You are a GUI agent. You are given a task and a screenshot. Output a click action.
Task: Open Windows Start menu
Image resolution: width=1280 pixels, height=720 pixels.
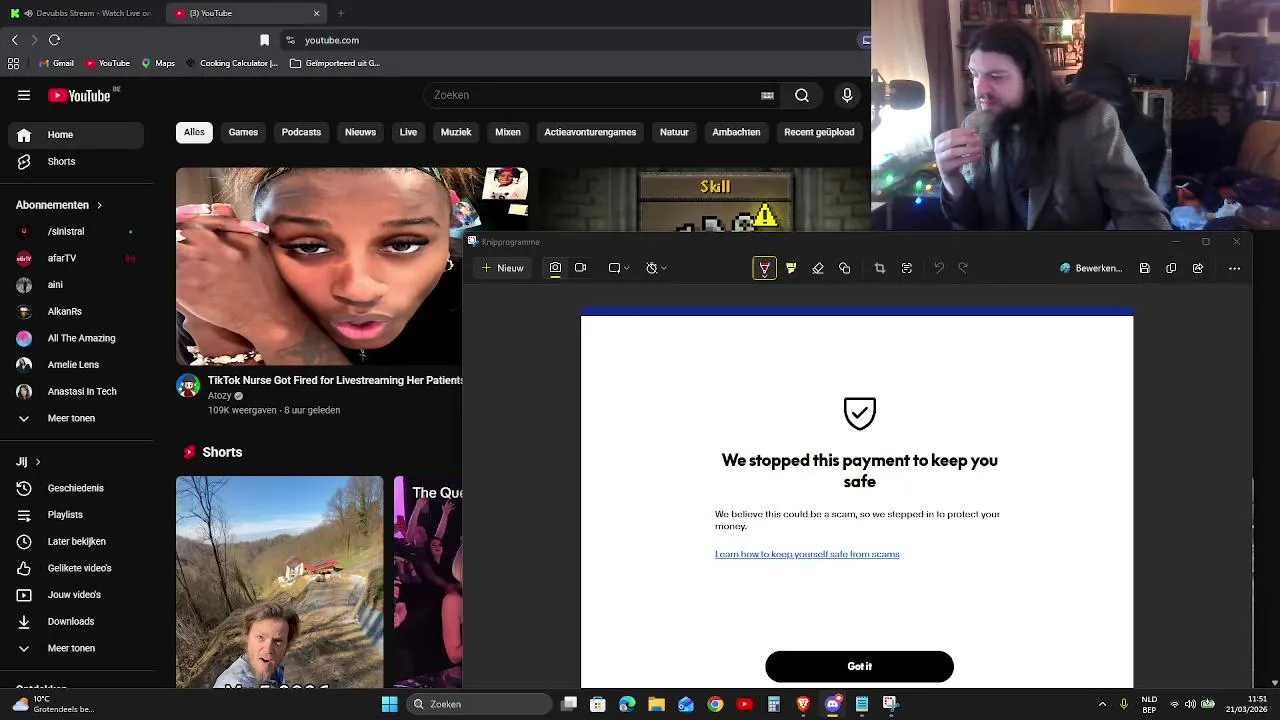389,704
